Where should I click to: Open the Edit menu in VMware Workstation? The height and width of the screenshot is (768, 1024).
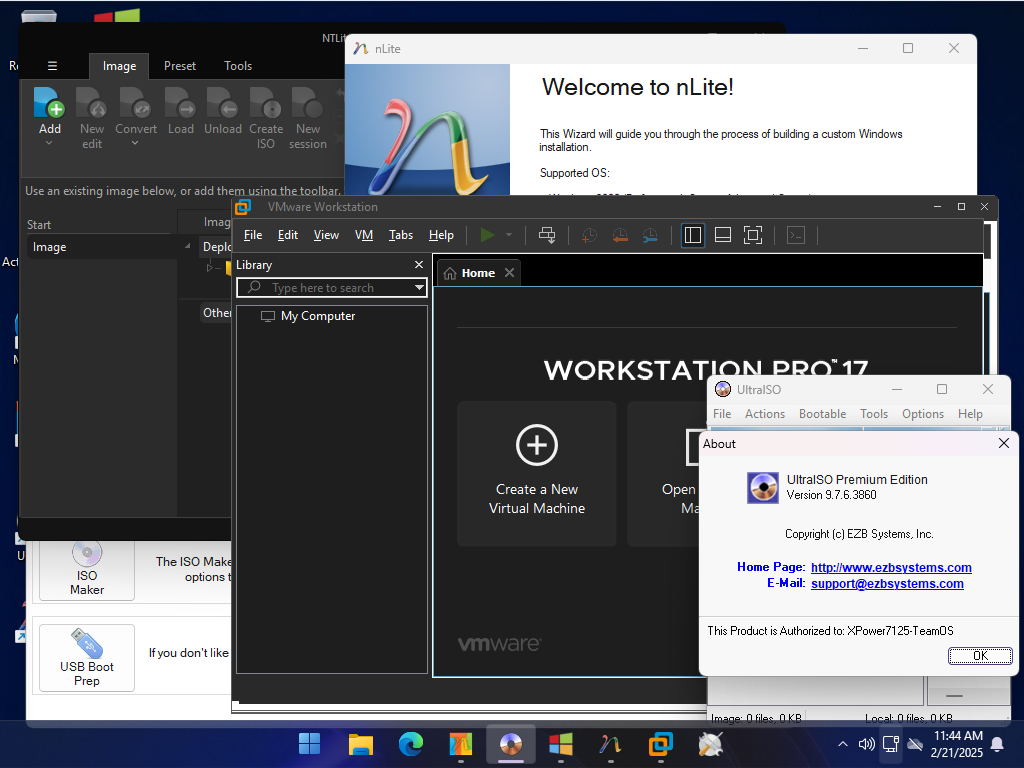click(287, 235)
